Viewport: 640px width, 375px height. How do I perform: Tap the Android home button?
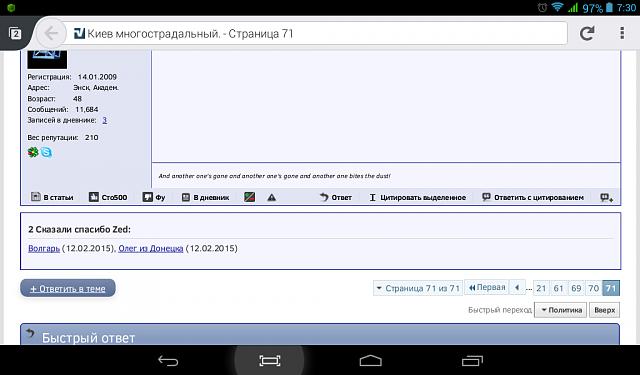371,361
